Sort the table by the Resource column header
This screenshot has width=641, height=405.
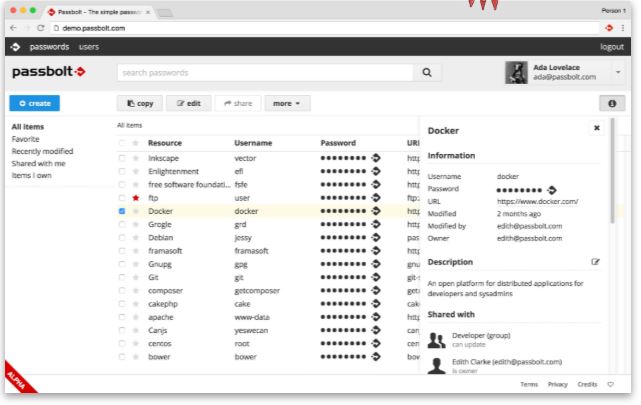165,143
